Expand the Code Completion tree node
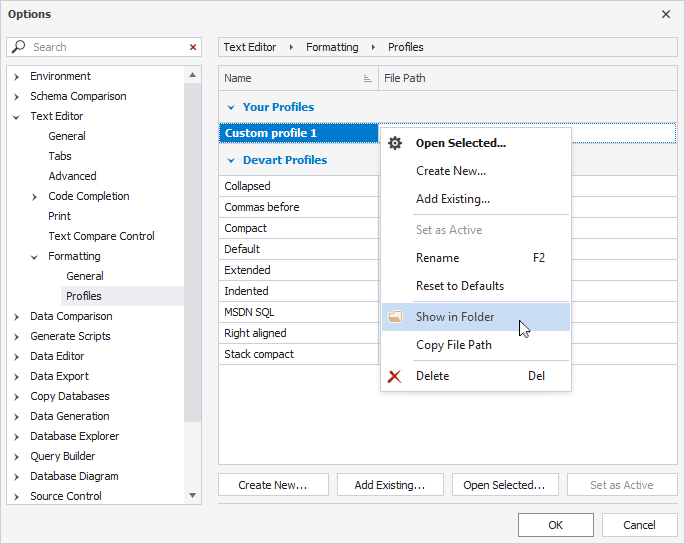685x544 pixels. pos(35,196)
